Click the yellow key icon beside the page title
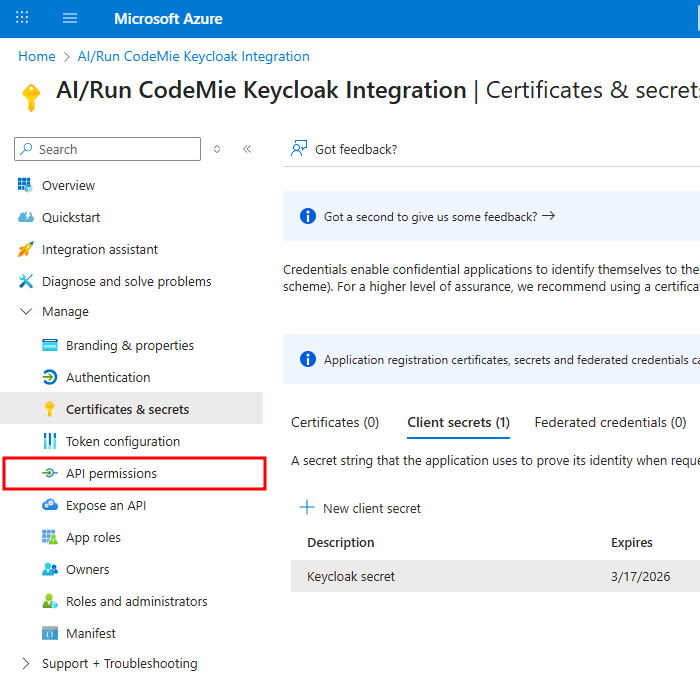The image size is (700, 700). pos(31,97)
